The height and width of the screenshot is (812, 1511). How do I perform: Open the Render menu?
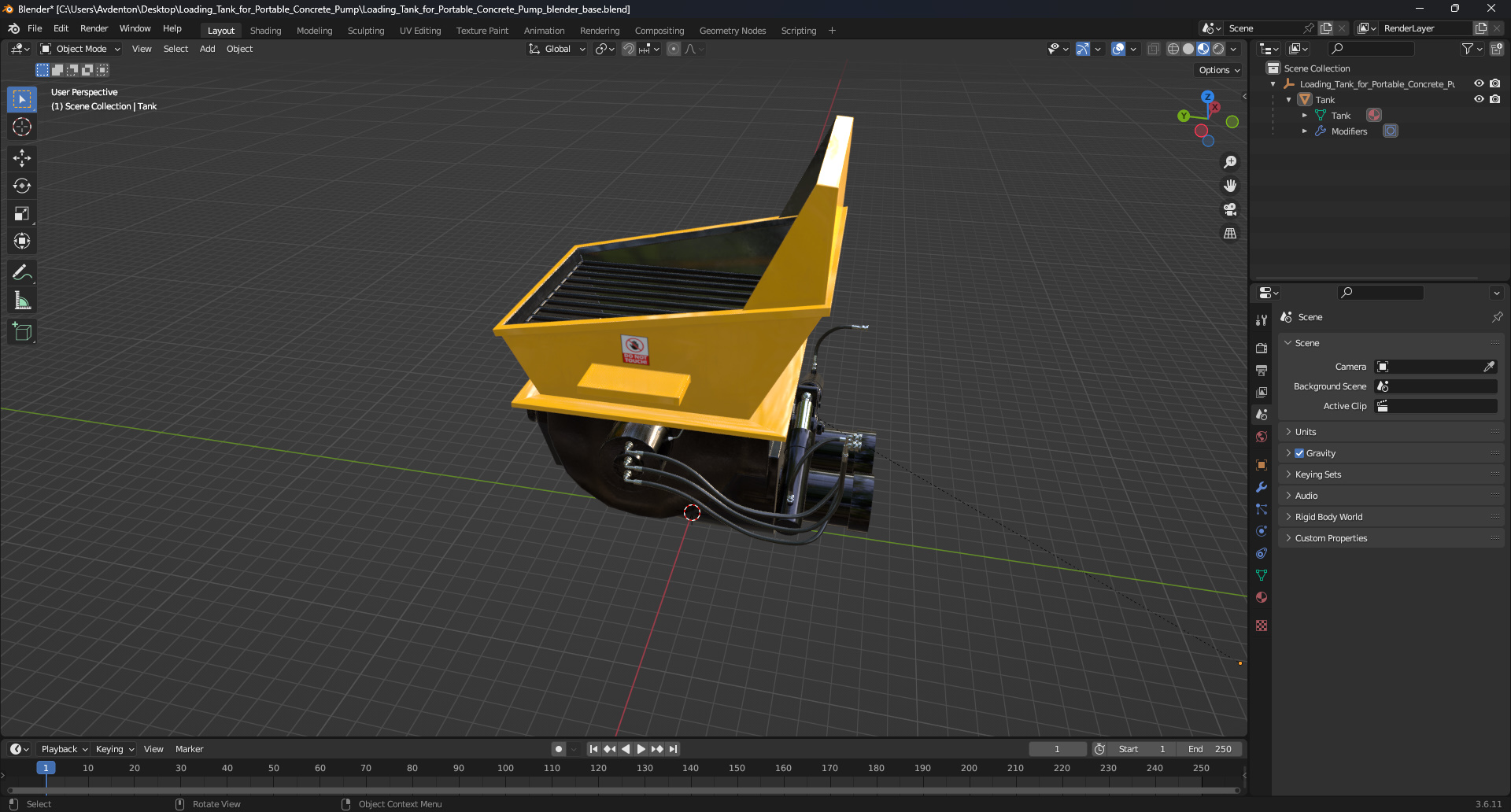[x=94, y=28]
